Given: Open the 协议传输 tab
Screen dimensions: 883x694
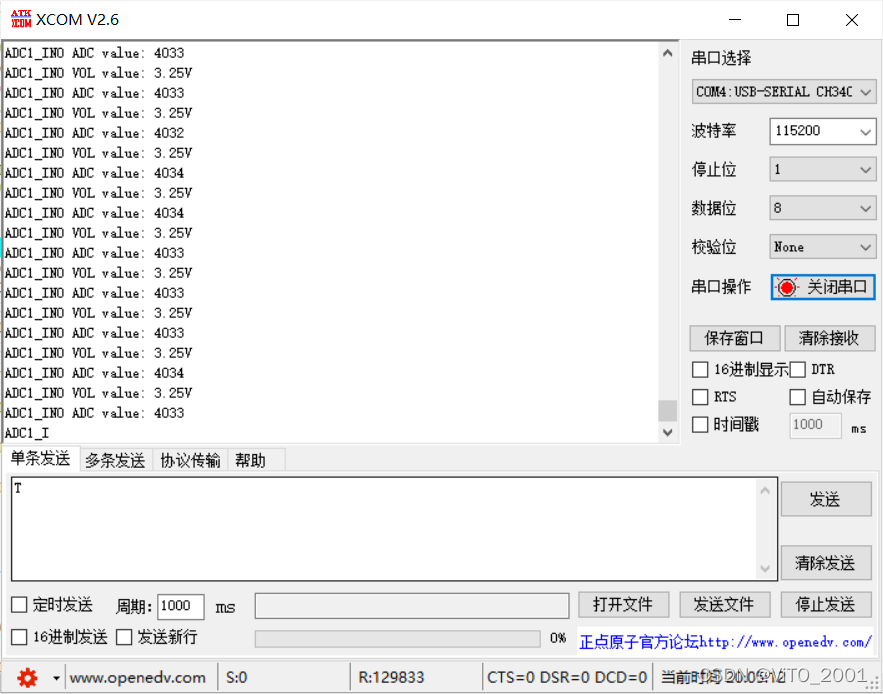Looking at the screenshot, I should pos(189,459).
